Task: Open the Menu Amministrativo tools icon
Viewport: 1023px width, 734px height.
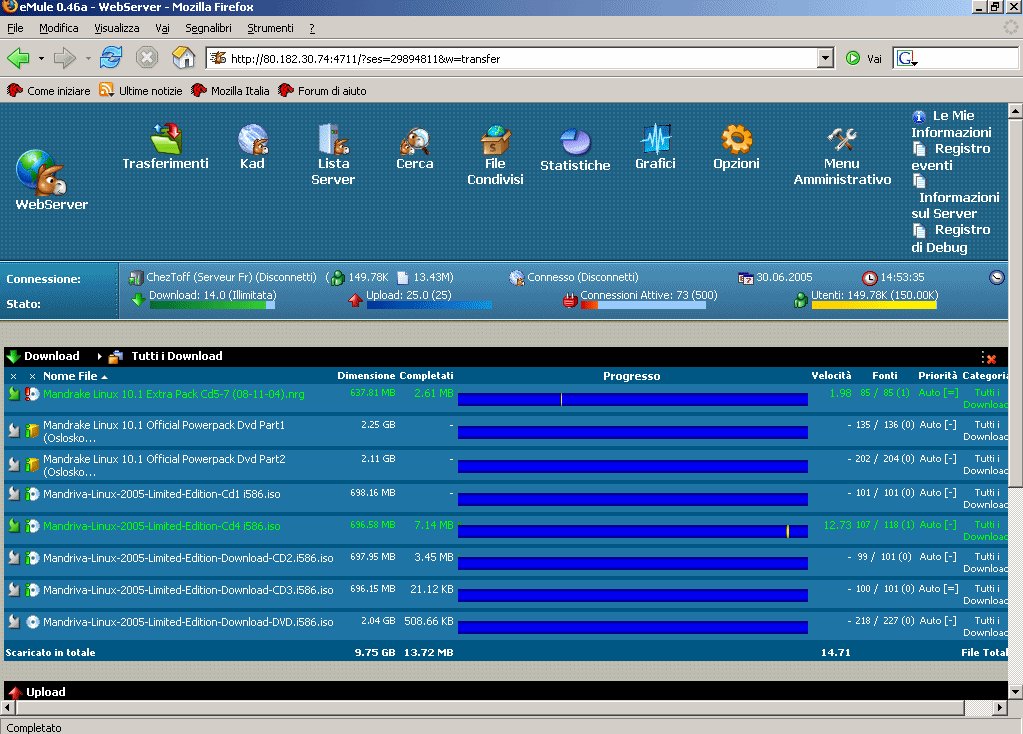Action: [842, 139]
